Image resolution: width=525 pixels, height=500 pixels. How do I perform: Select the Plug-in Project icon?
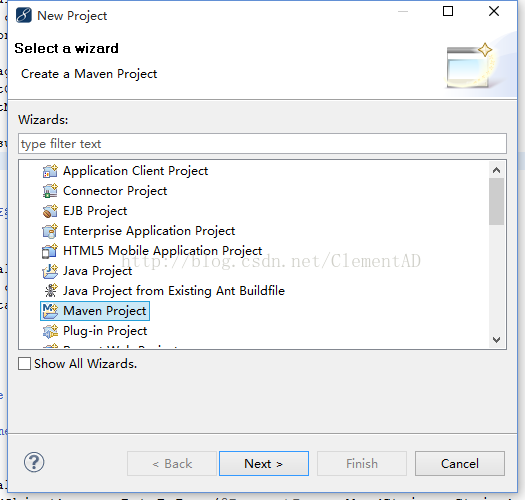coord(50,331)
